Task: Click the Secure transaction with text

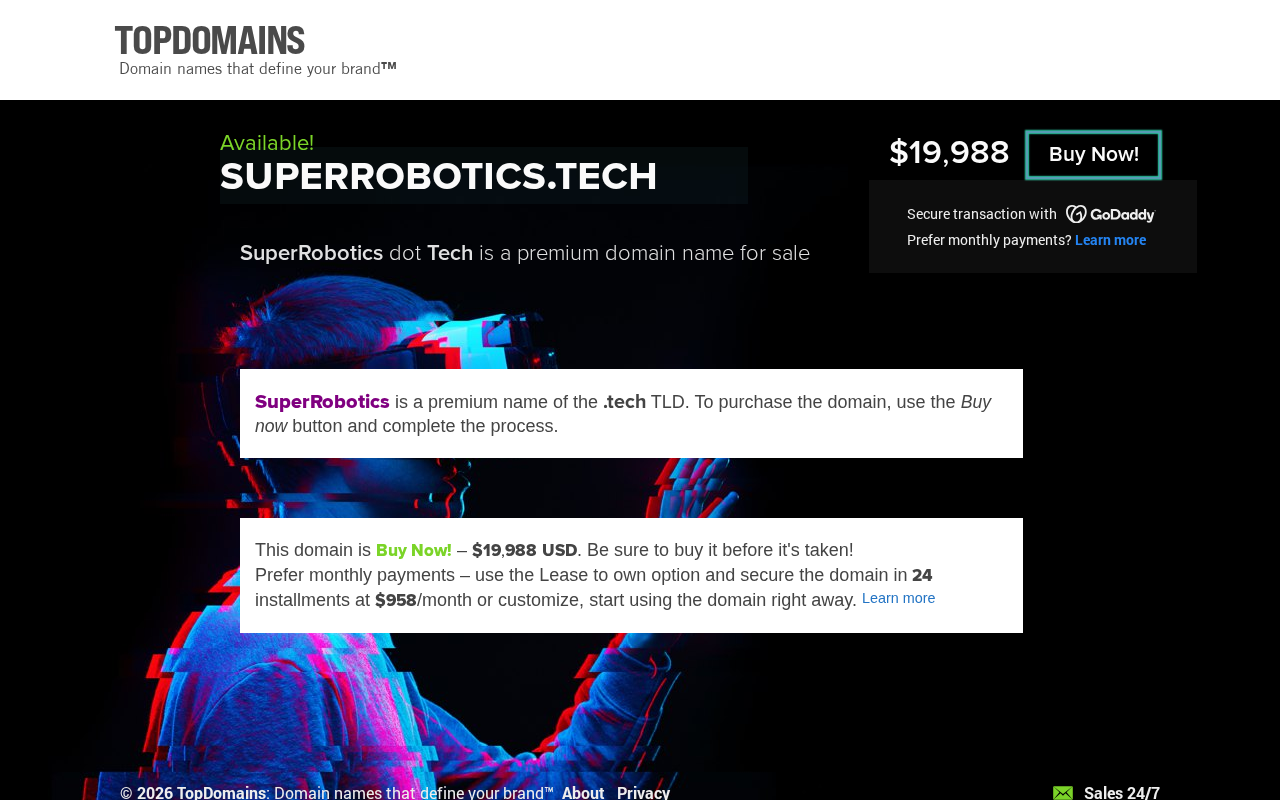Action: click(981, 214)
